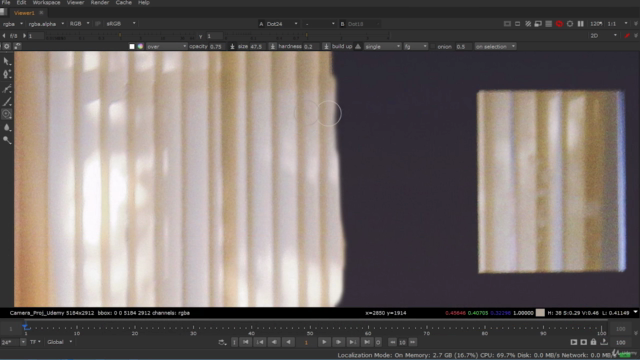Toggle the hatched proxy mode icon
The width and height of the screenshot is (640, 360).
tap(528, 24)
